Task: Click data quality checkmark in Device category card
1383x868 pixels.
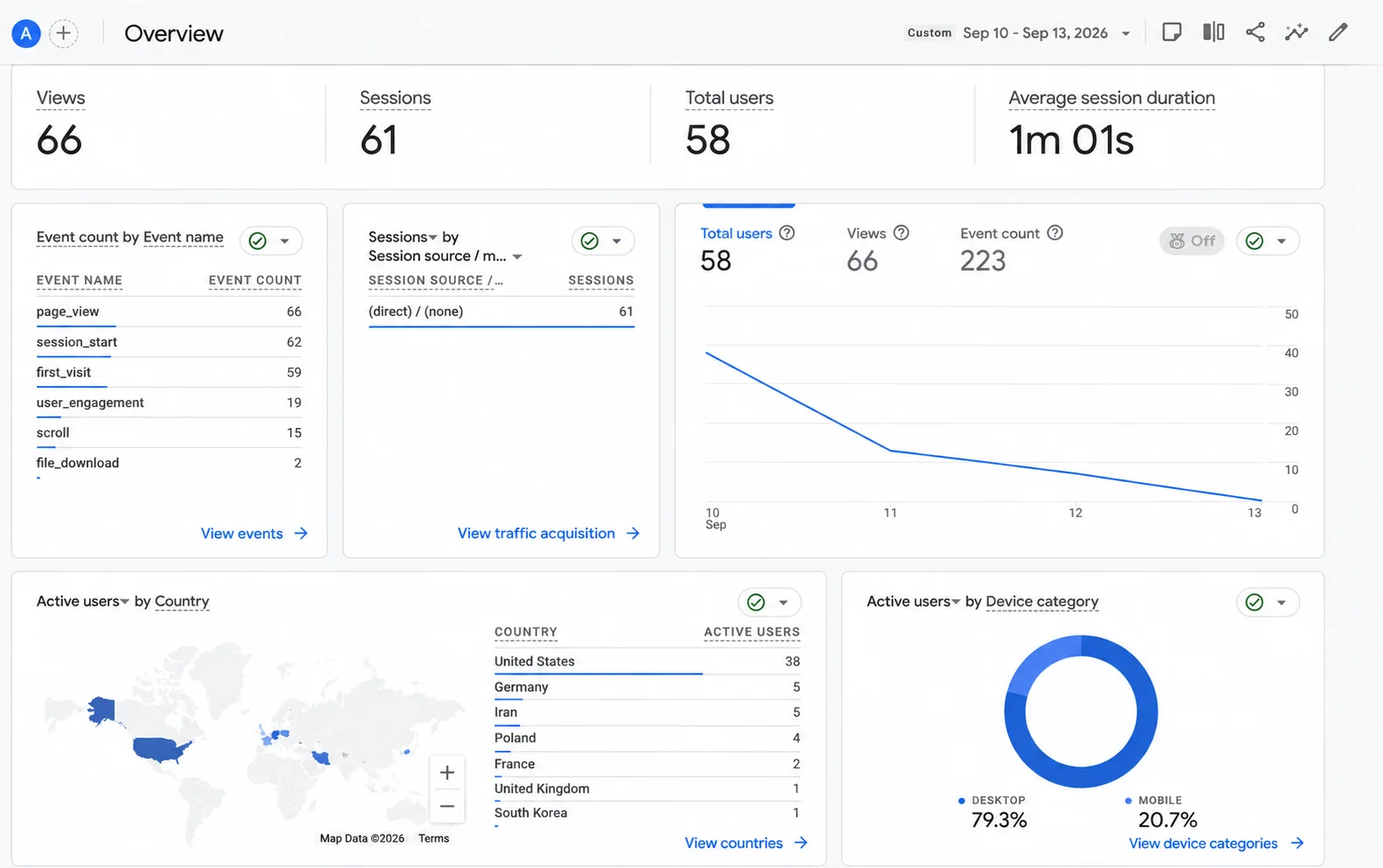Action: click(x=1255, y=603)
